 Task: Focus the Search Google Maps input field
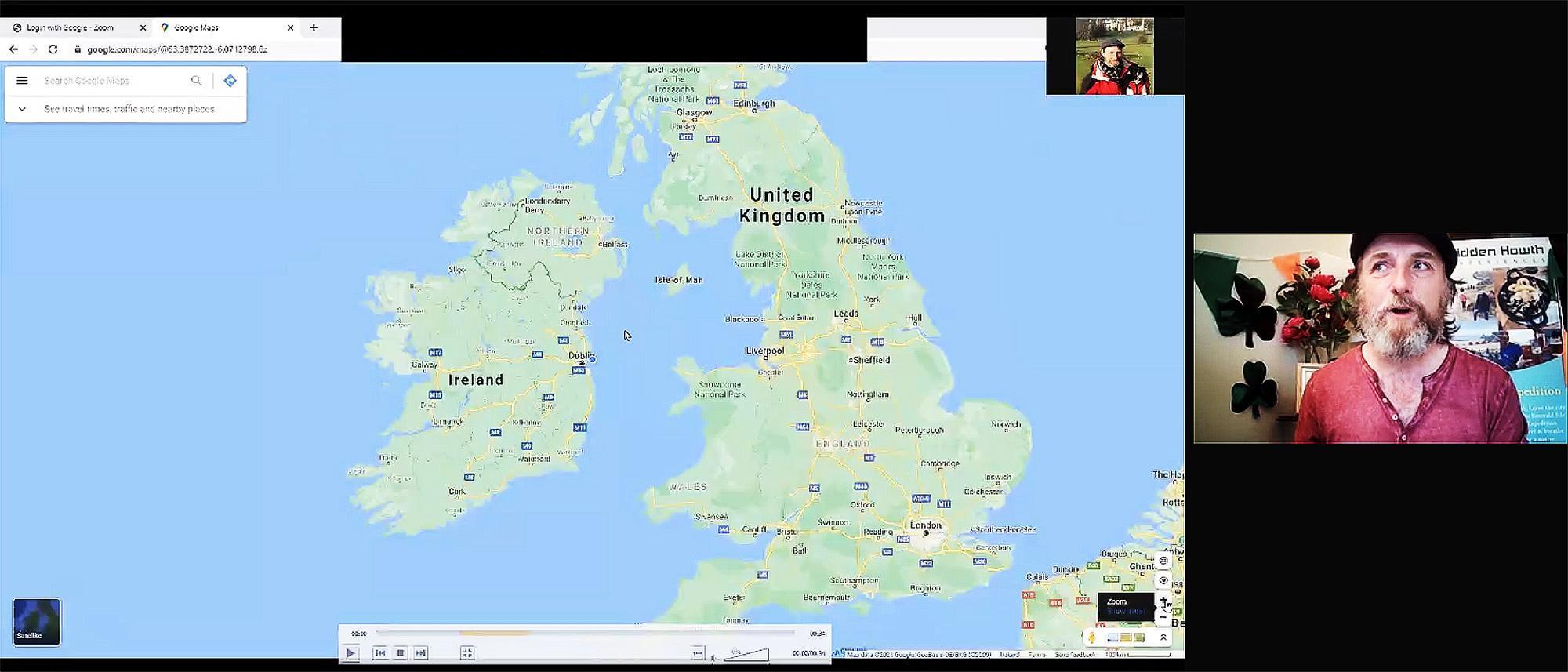tap(114, 80)
